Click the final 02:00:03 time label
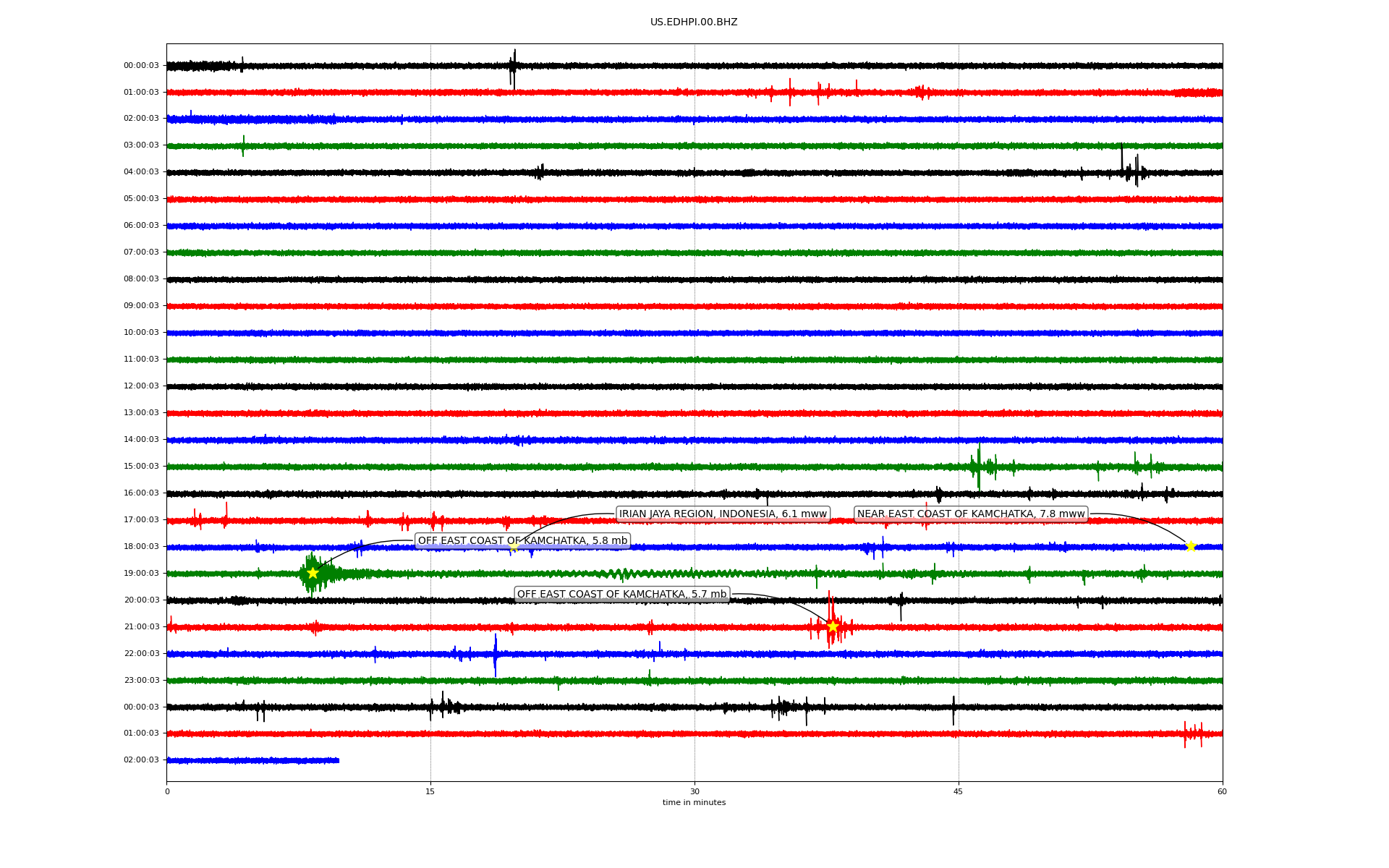The image size is (1389, 868). tap(141, 760)
